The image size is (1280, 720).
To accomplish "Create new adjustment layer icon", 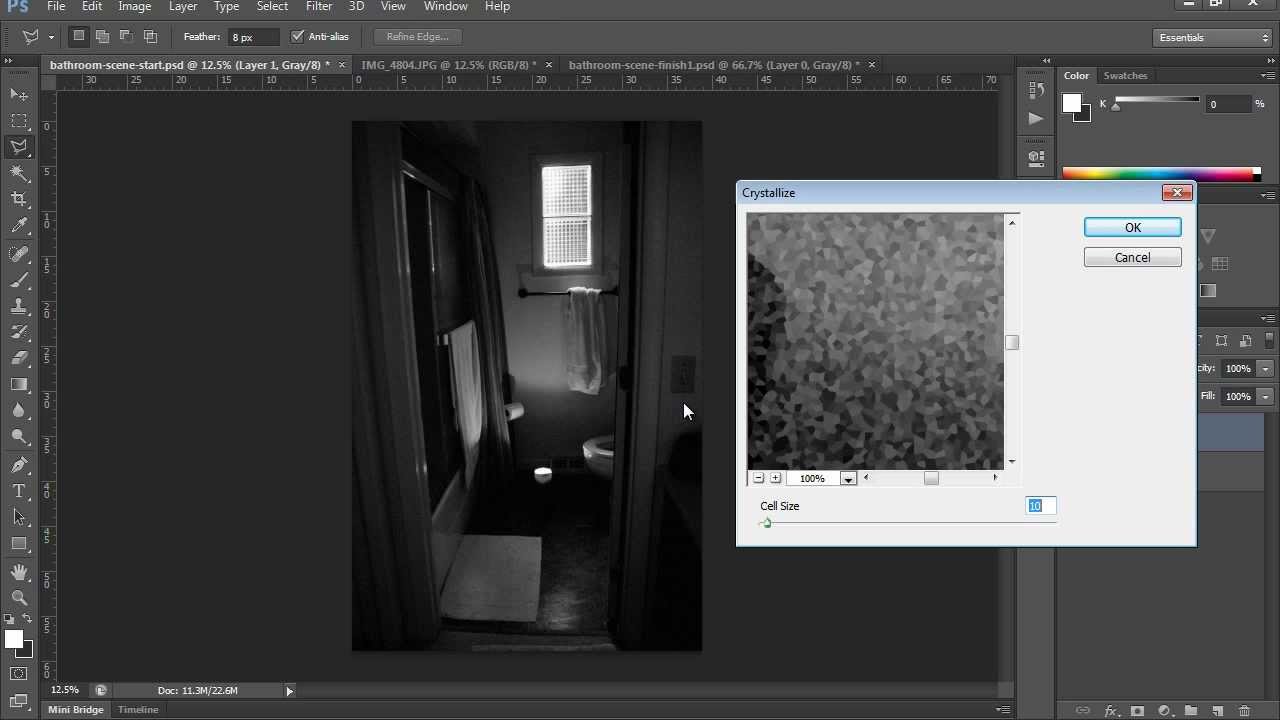I will 1164,711.
